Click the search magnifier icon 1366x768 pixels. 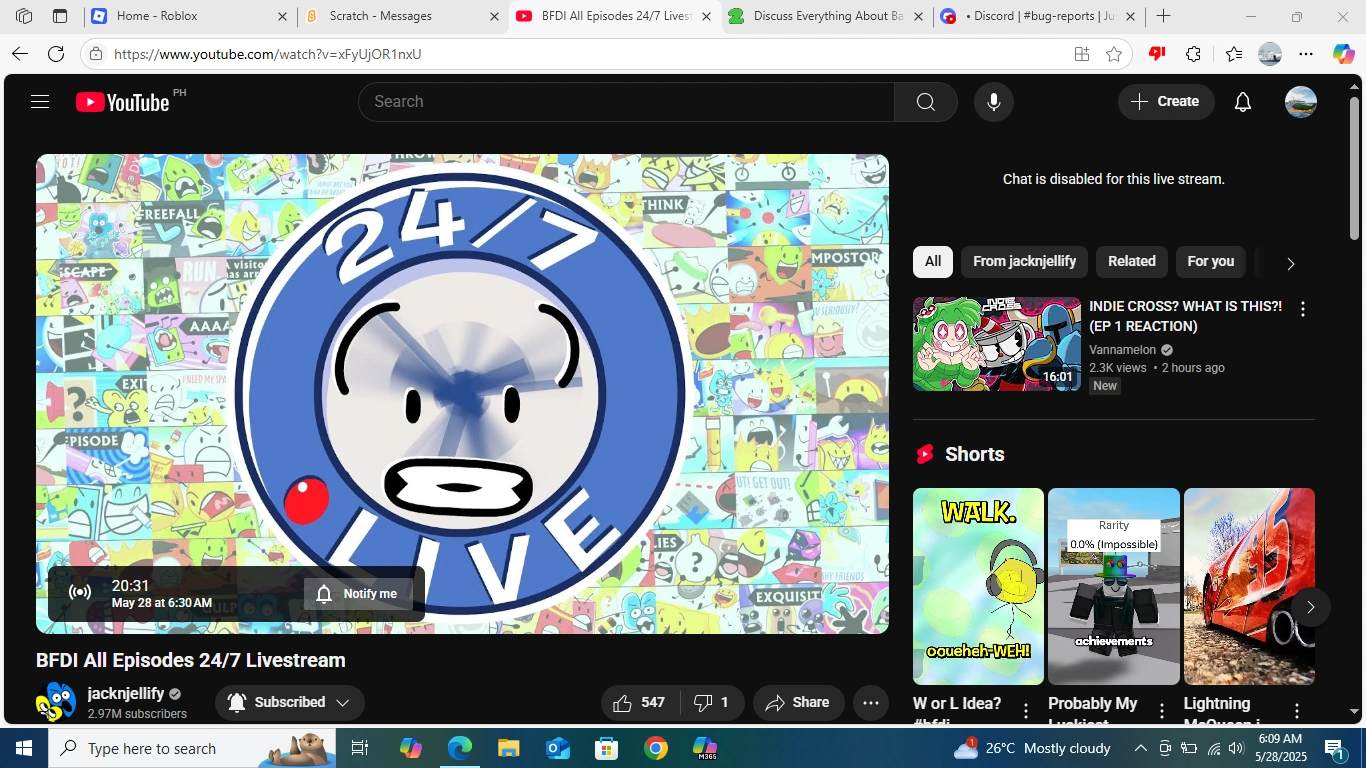coord(924,101)
